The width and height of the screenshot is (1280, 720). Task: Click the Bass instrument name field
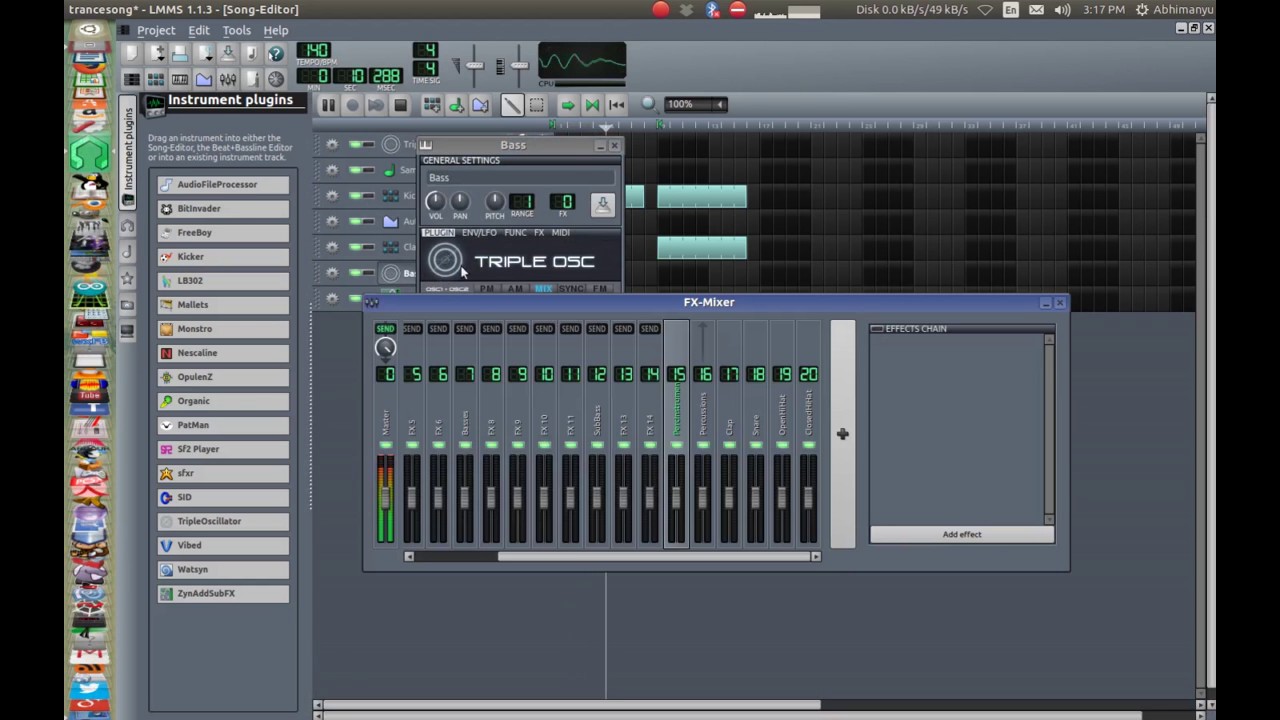coord(519,178)
